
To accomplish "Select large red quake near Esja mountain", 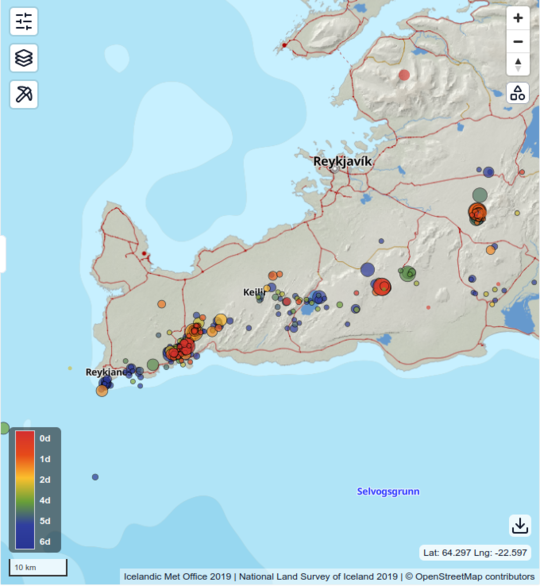I will click(404, 75).
